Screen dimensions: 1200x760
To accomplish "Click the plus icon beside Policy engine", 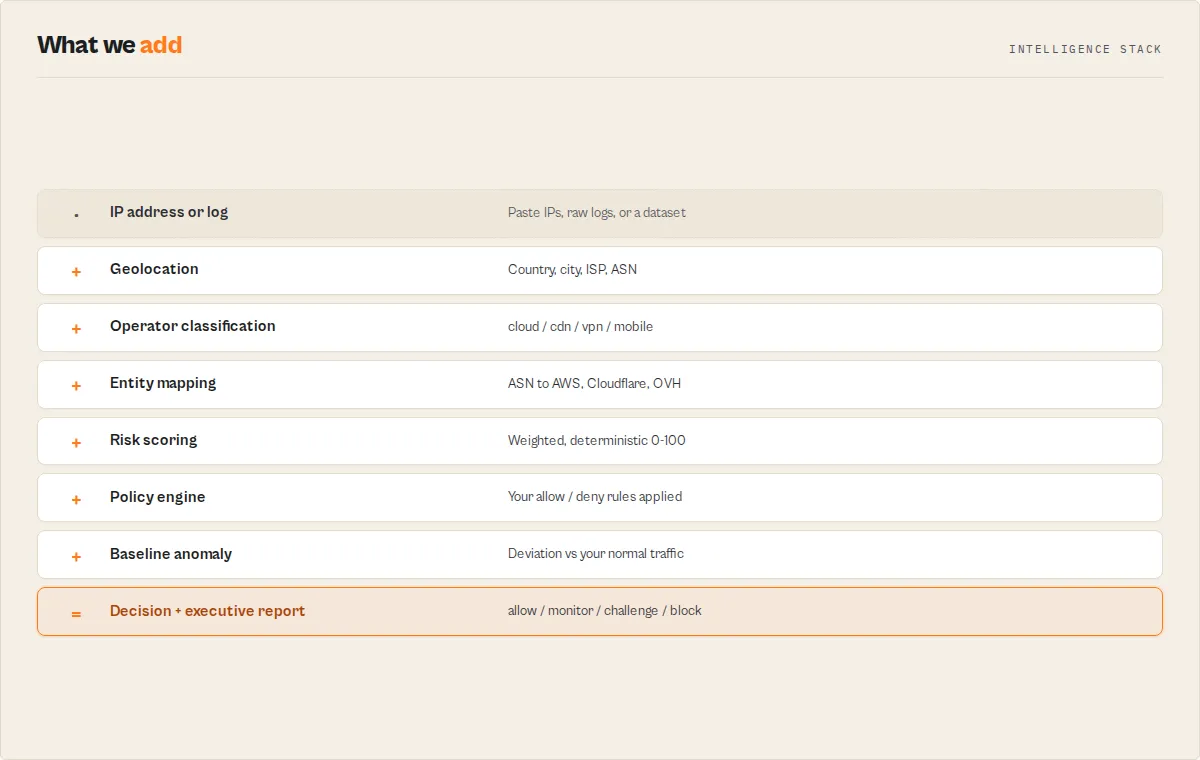I will coord(76,500).
